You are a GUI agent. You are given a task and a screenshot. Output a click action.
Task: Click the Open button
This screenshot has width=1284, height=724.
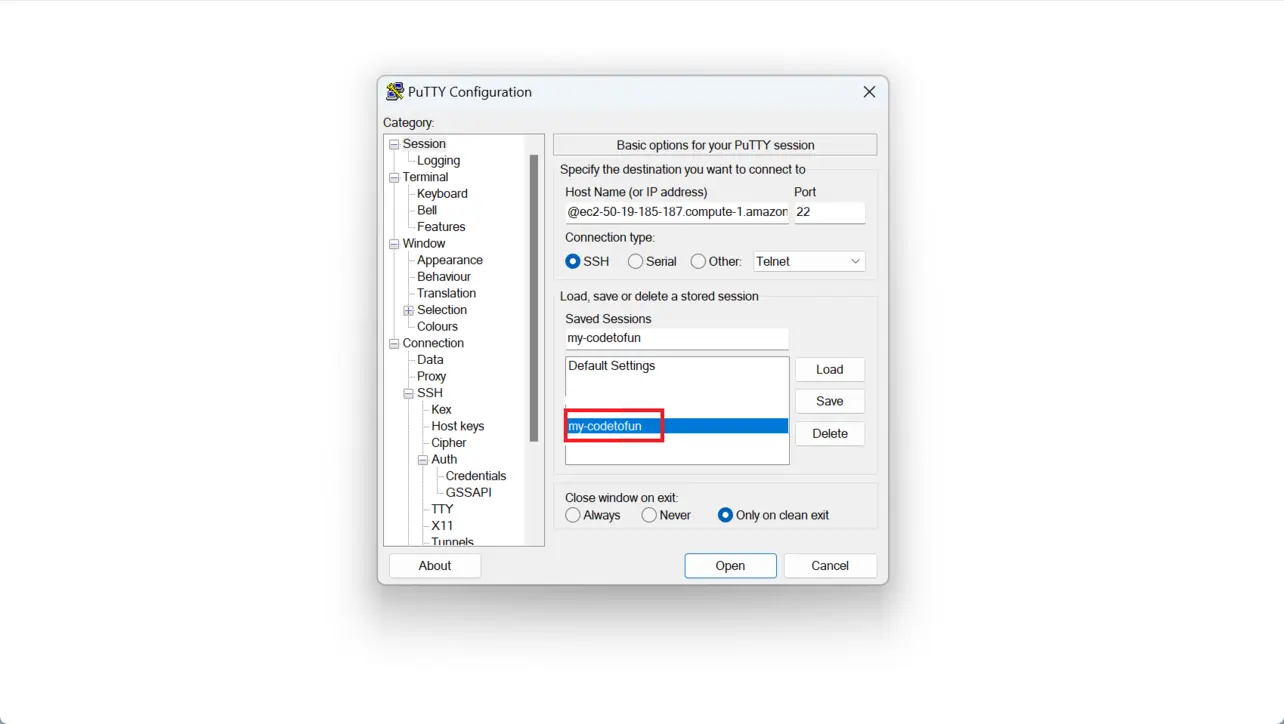point(730,566)
